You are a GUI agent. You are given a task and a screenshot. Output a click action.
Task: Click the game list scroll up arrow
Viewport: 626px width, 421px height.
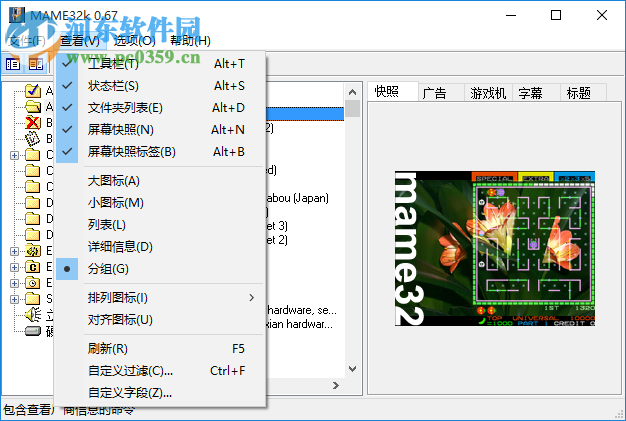click(353, 92)
